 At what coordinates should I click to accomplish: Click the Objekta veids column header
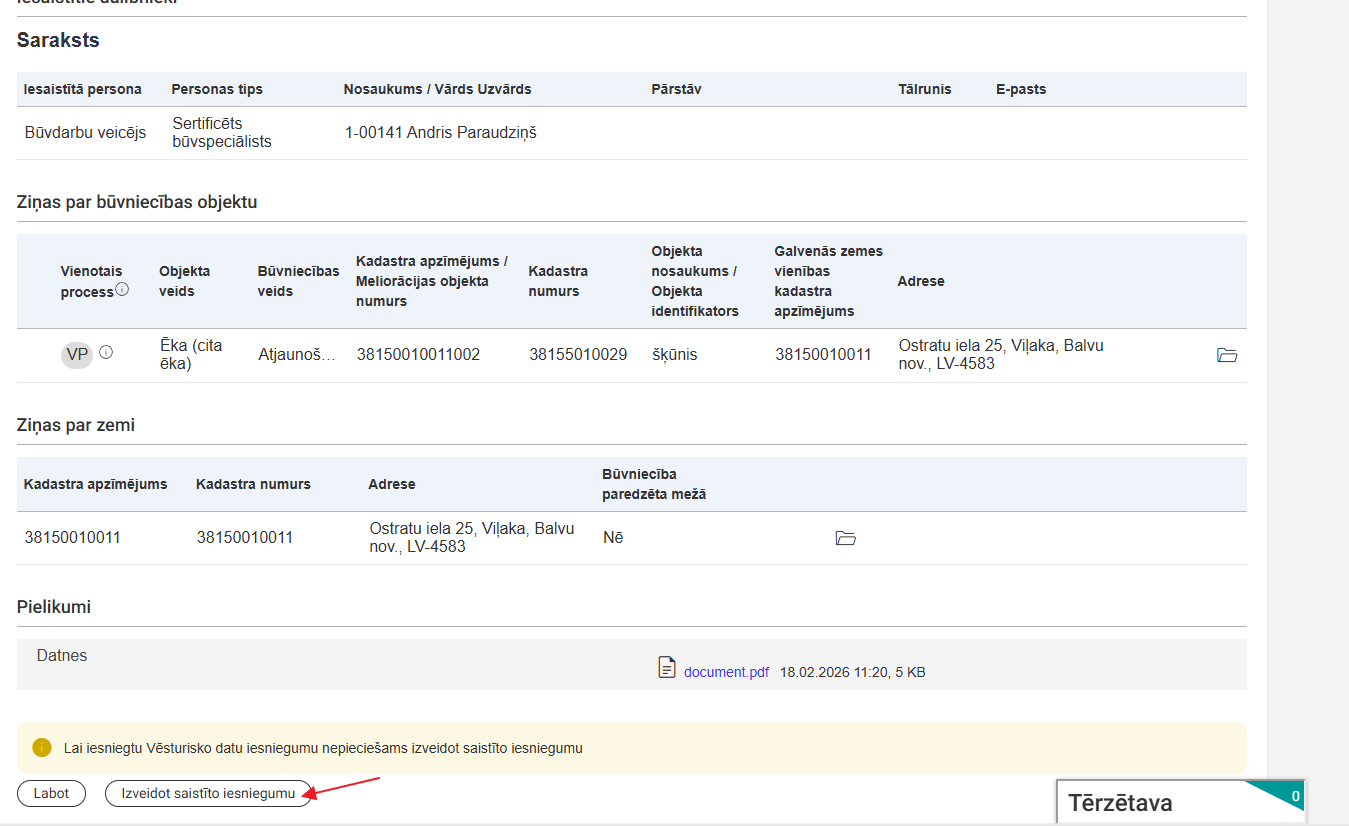[x=184, y=281]
